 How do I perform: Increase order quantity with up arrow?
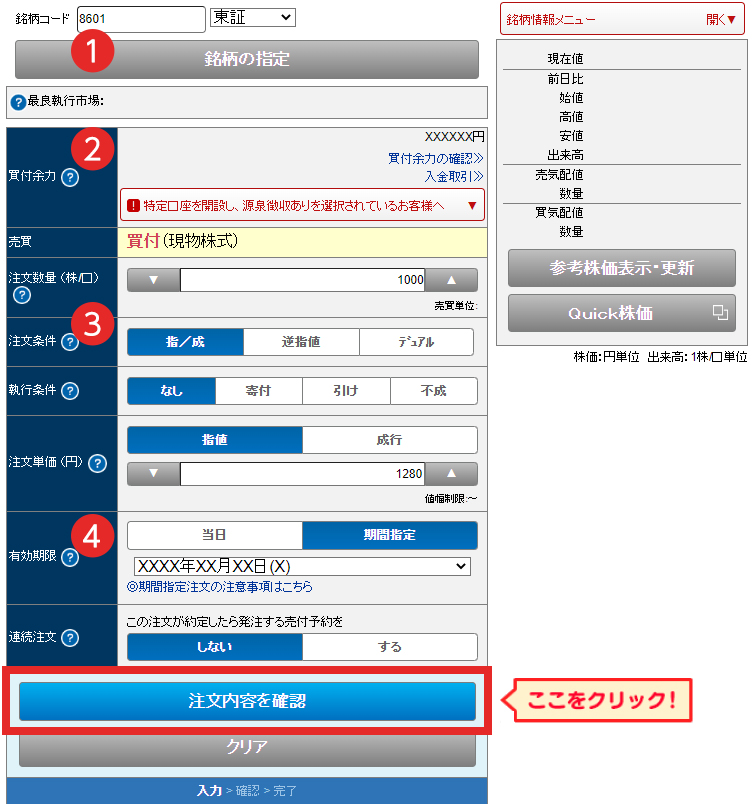(451, 280)
